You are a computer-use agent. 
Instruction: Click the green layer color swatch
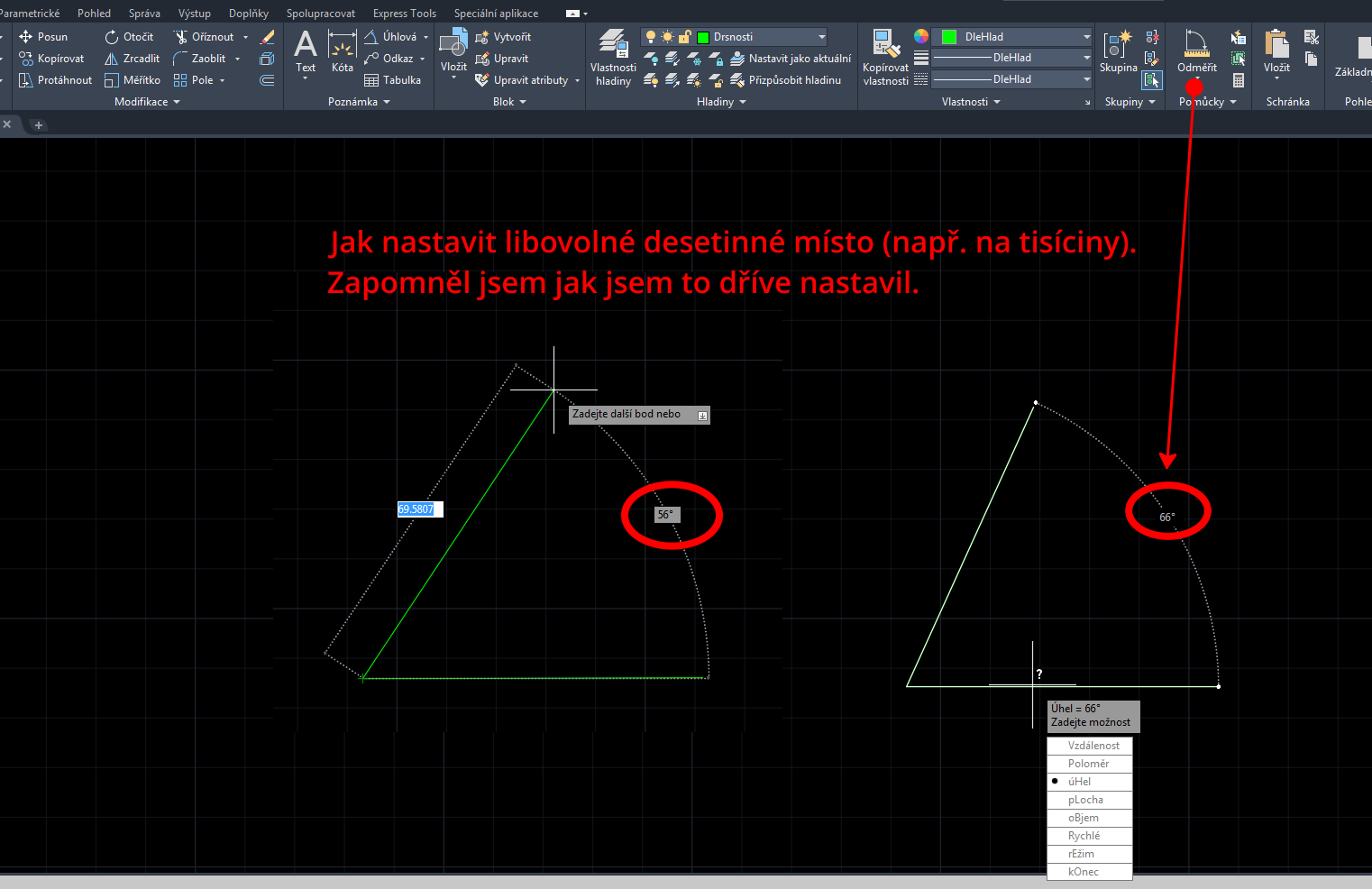click(703, 37)
